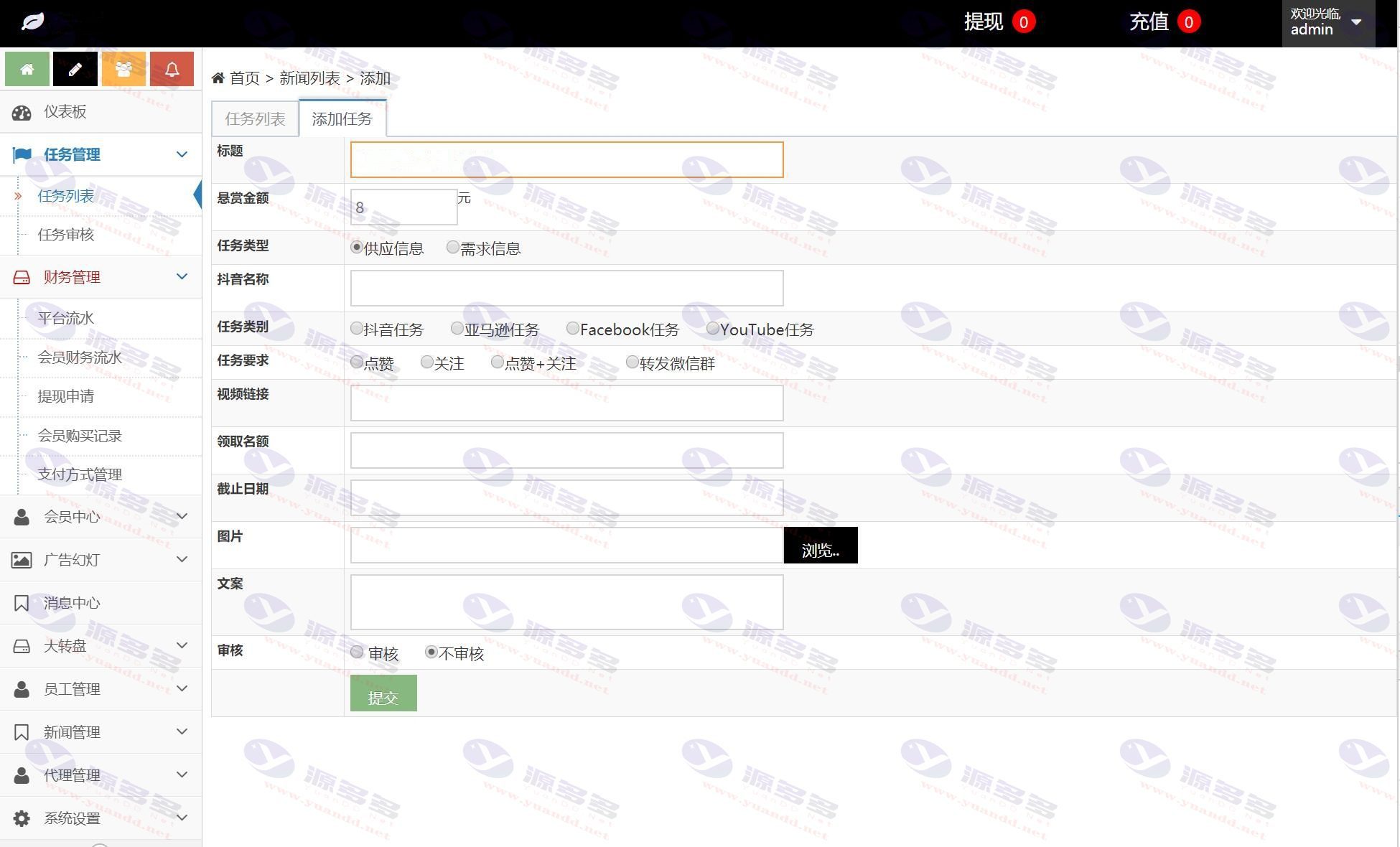
Task: Click the drive icon beside 大转盘
Action: click(22, 646)
